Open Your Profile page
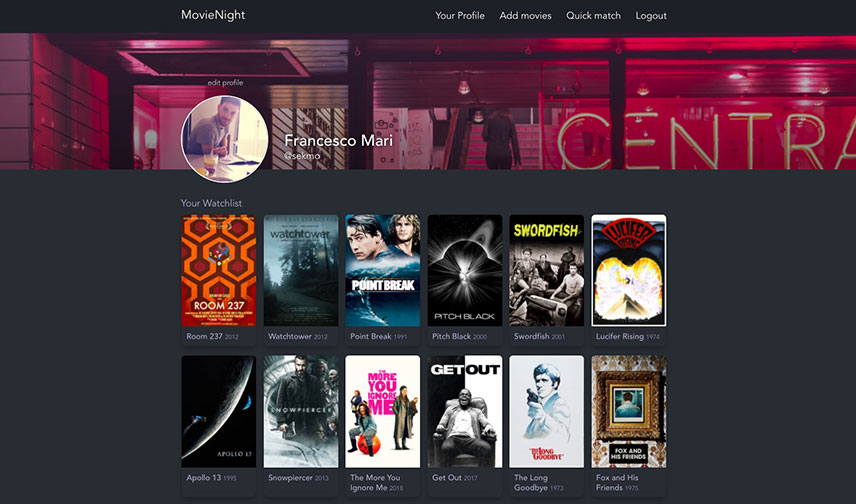 click(460, 16)
